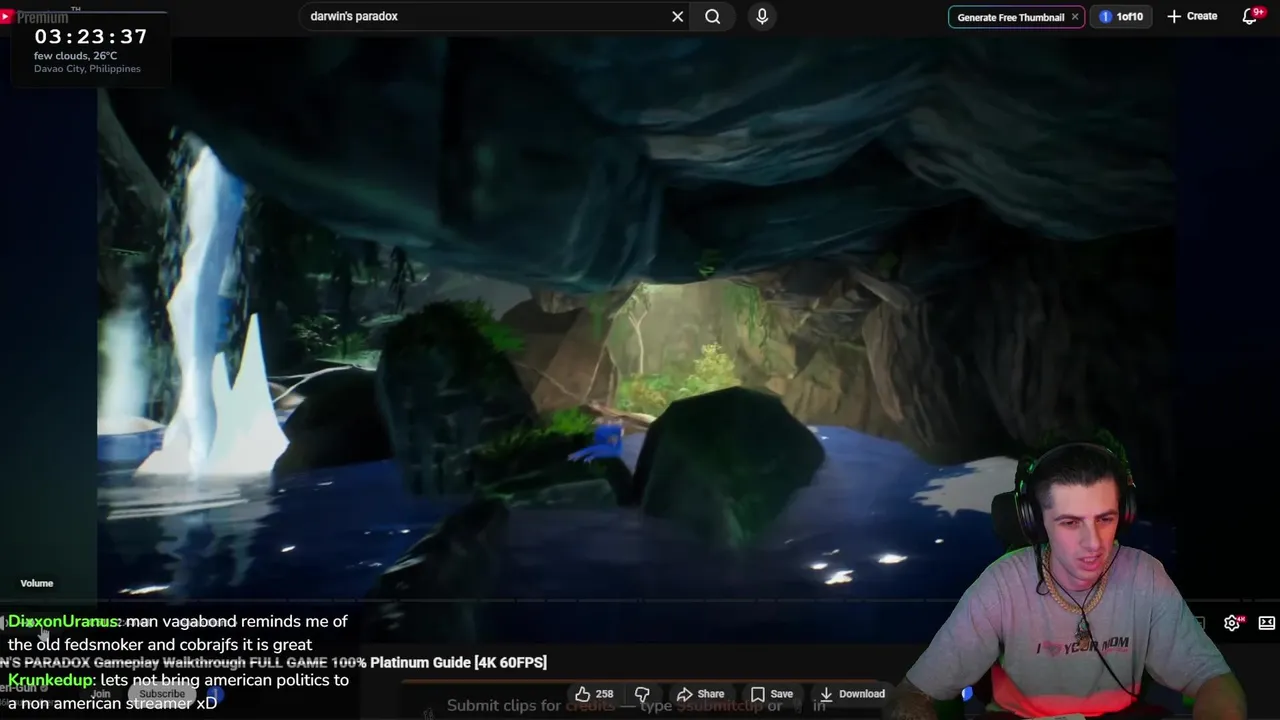Open notifications bell with 9+ badge

(1250, 16)
